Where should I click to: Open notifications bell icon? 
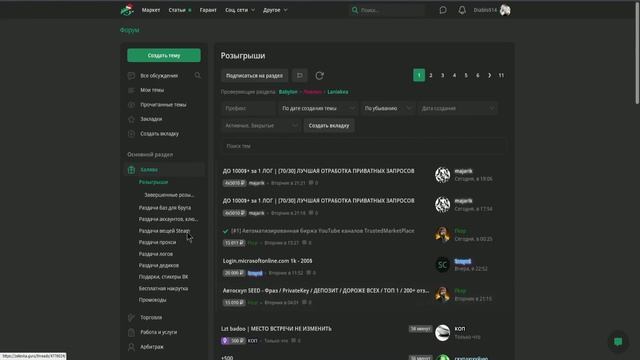point(462,10)
